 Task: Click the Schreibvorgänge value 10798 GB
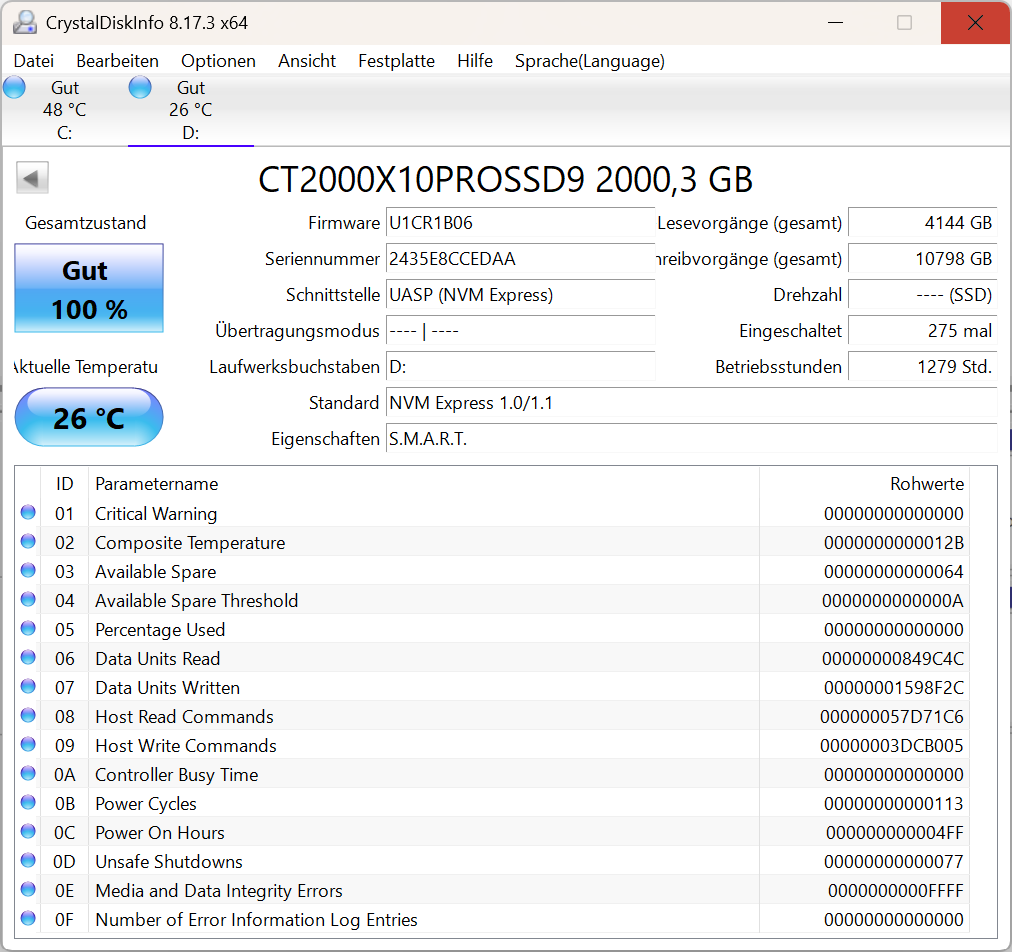point(922,259)
